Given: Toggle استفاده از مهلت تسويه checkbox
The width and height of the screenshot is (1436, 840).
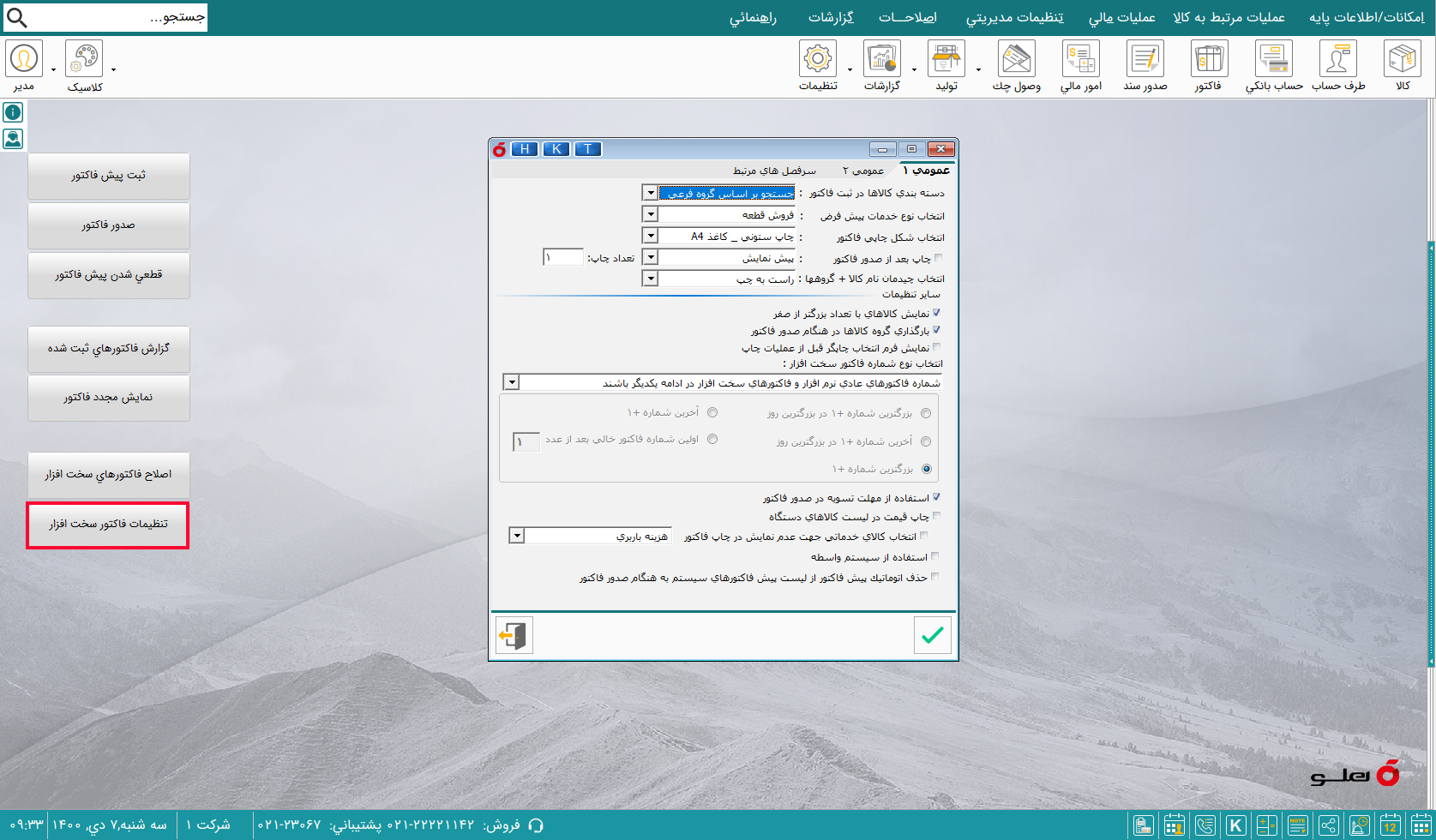Looking at the screenshot, I should pos(936,497).
